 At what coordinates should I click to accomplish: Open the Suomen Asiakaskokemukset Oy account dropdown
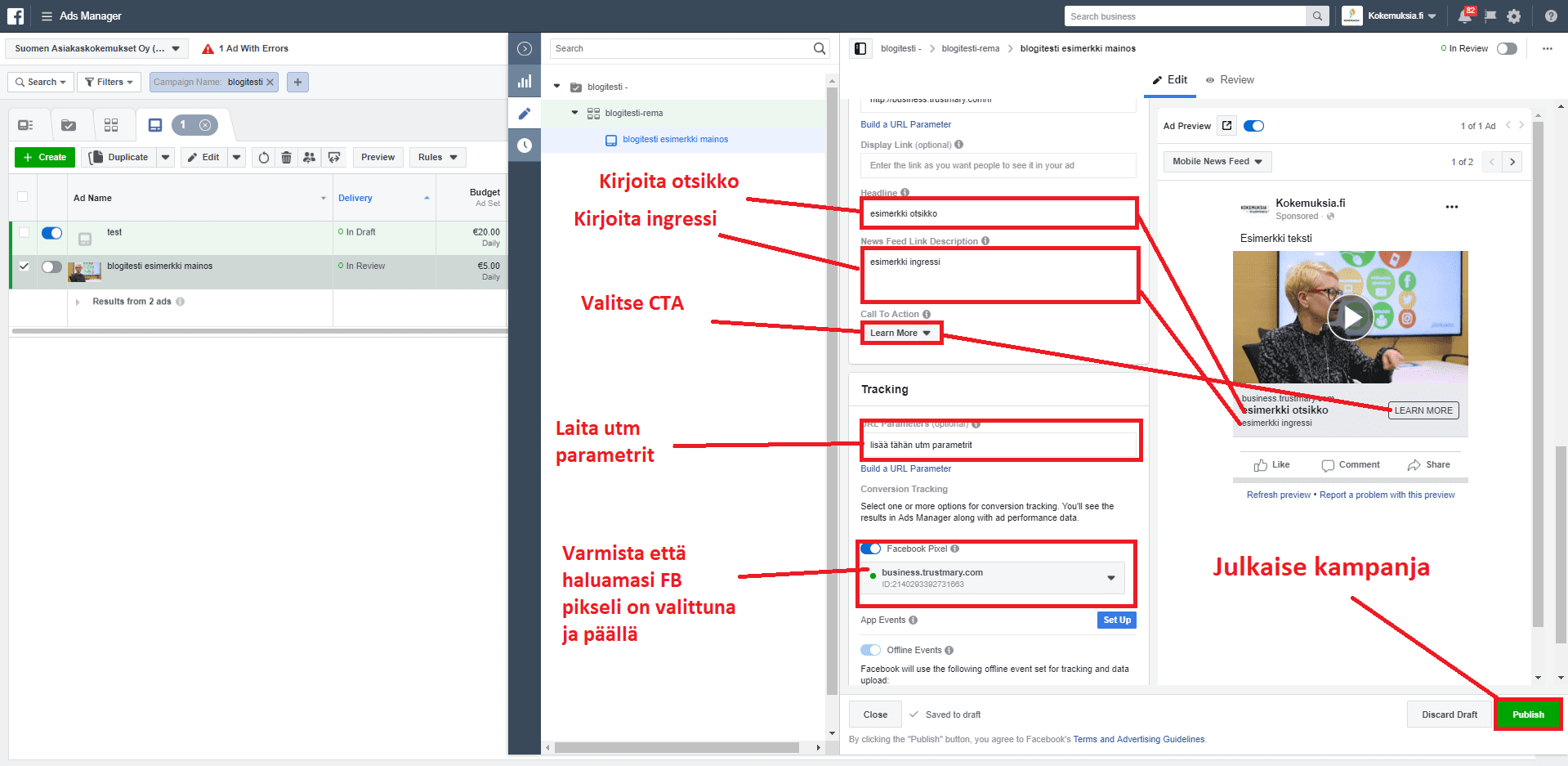pos(96,48)
